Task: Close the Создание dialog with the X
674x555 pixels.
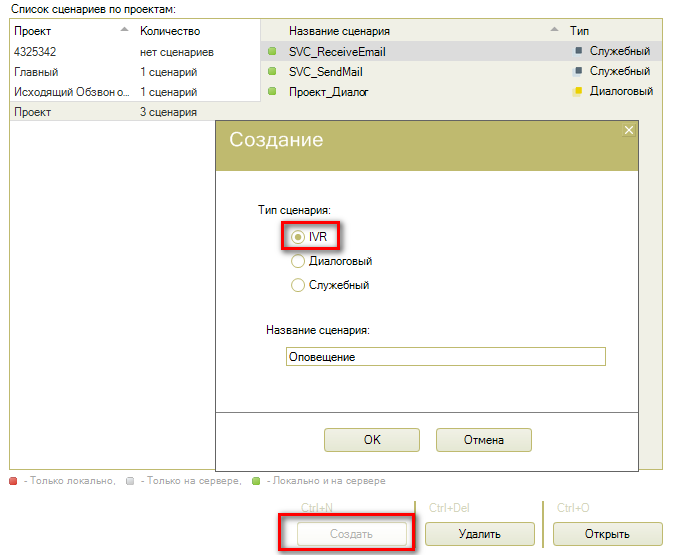Action: (628, 130)
